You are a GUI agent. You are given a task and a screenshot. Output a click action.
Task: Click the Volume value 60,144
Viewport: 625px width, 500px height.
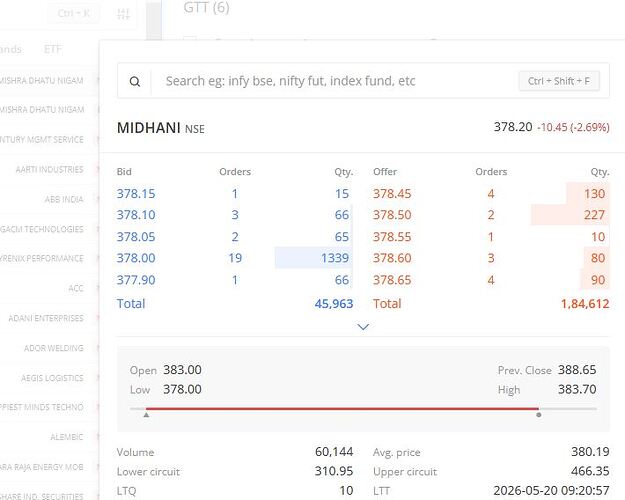[x=334, y=452]
